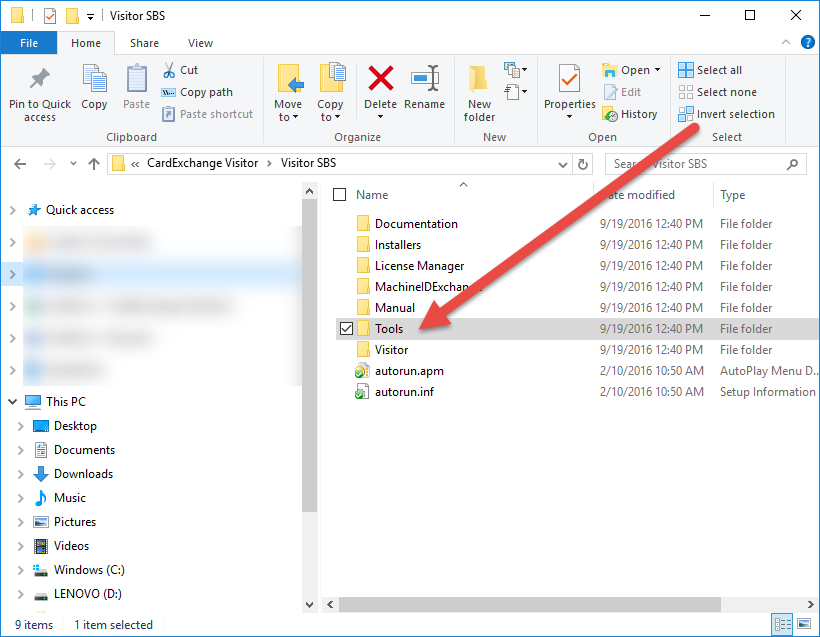The height and width of the screenshot is (637, 820).
Task: Select the autorun.inf file row
Action: [x=577, y=392]
